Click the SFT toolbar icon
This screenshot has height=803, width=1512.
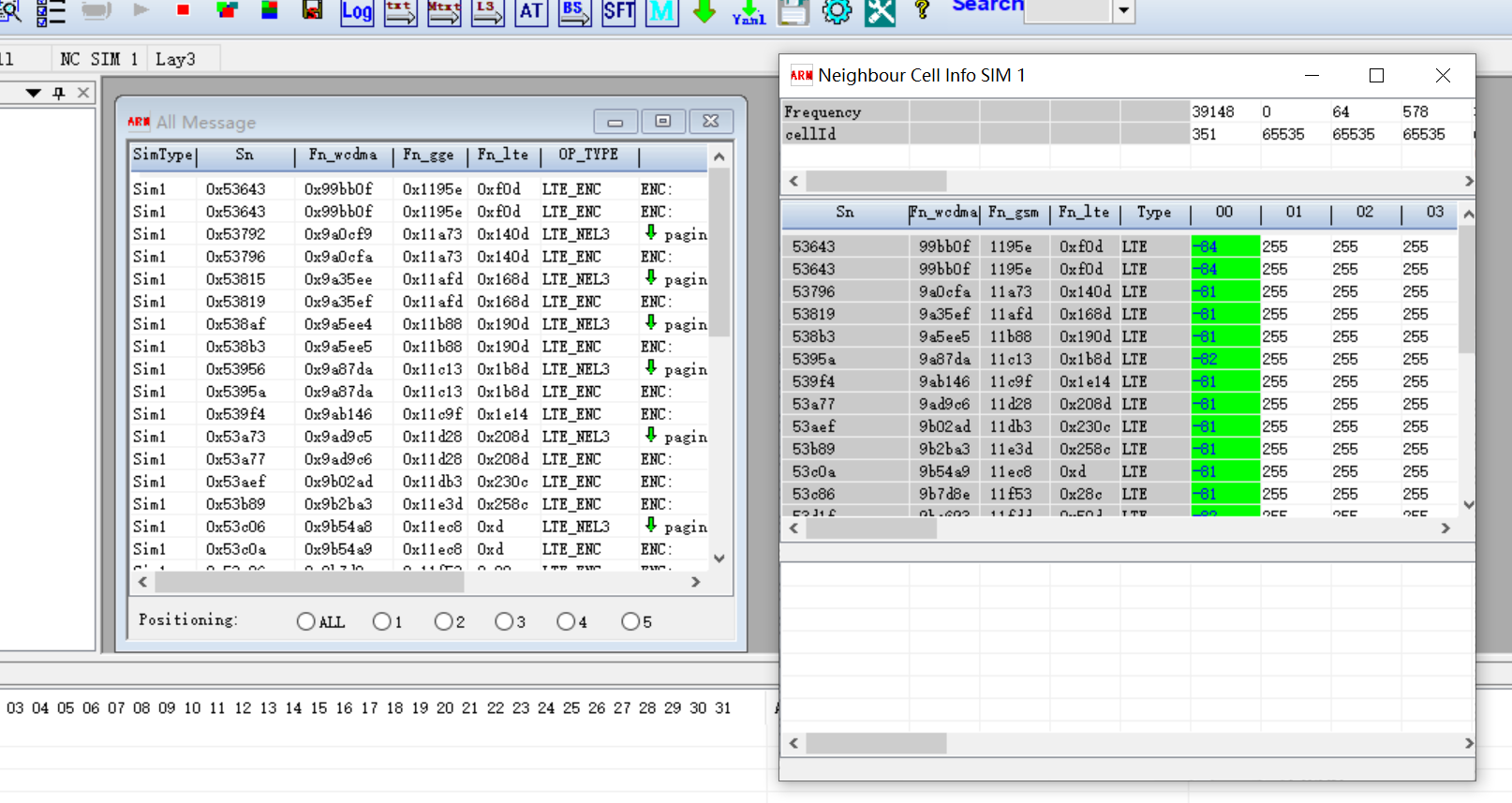(x=618, y=11)
